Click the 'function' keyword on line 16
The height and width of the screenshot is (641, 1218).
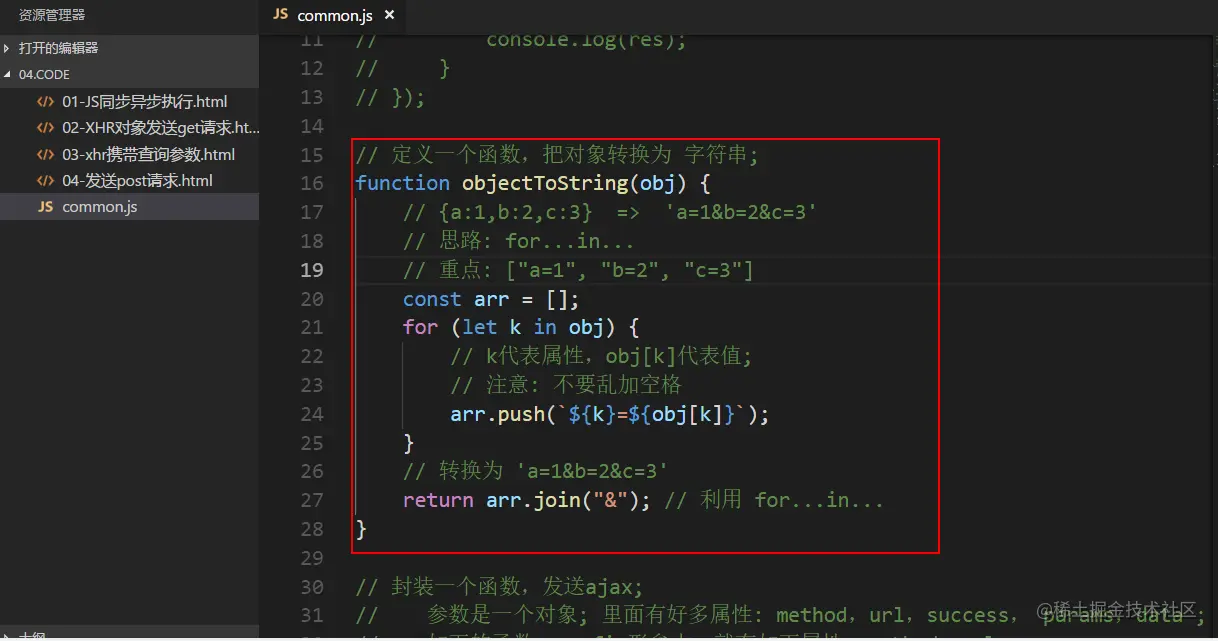point(403,183)
